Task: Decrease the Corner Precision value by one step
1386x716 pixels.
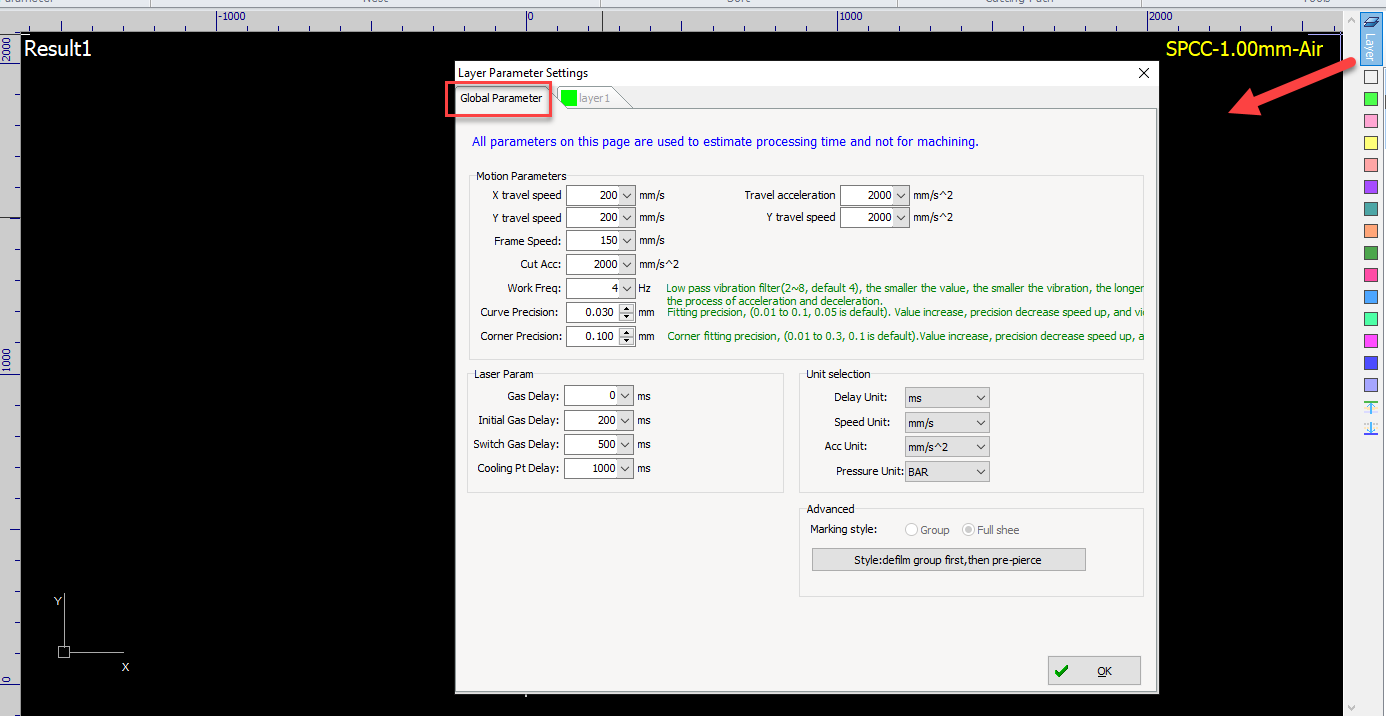Action: click(628, 341)
